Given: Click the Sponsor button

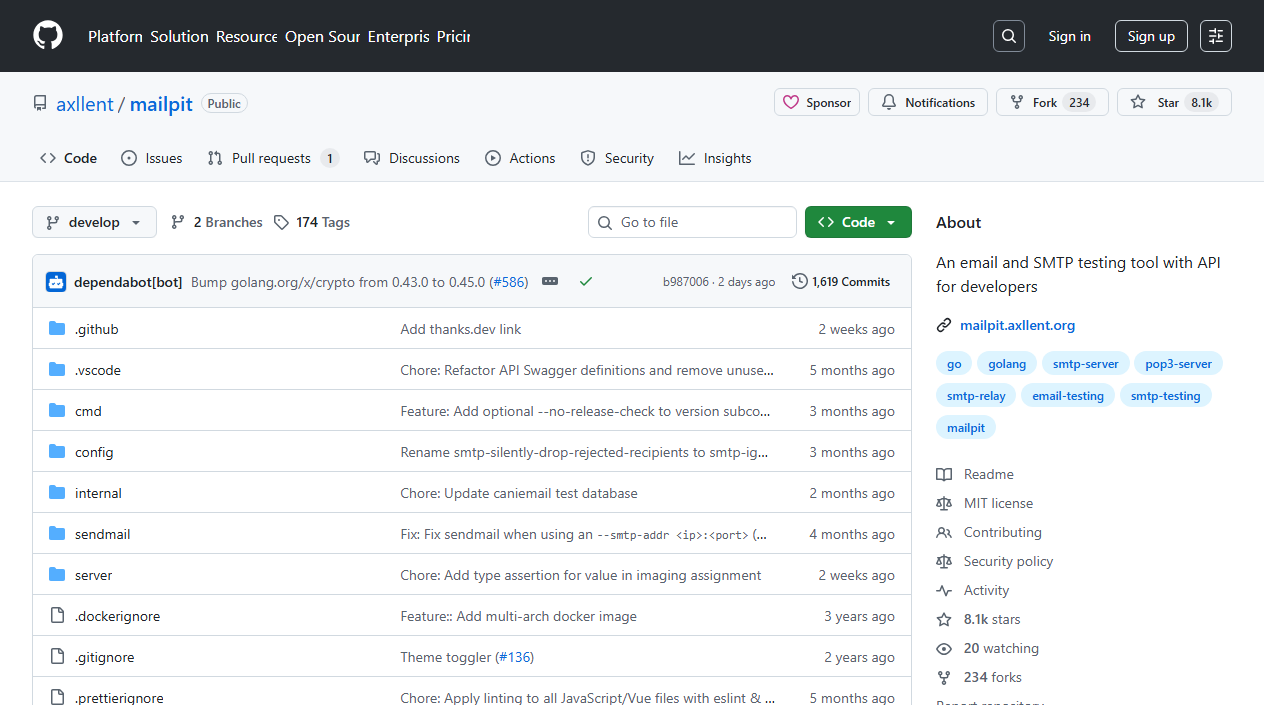Looking at the screenshot, I should [817, 102].
